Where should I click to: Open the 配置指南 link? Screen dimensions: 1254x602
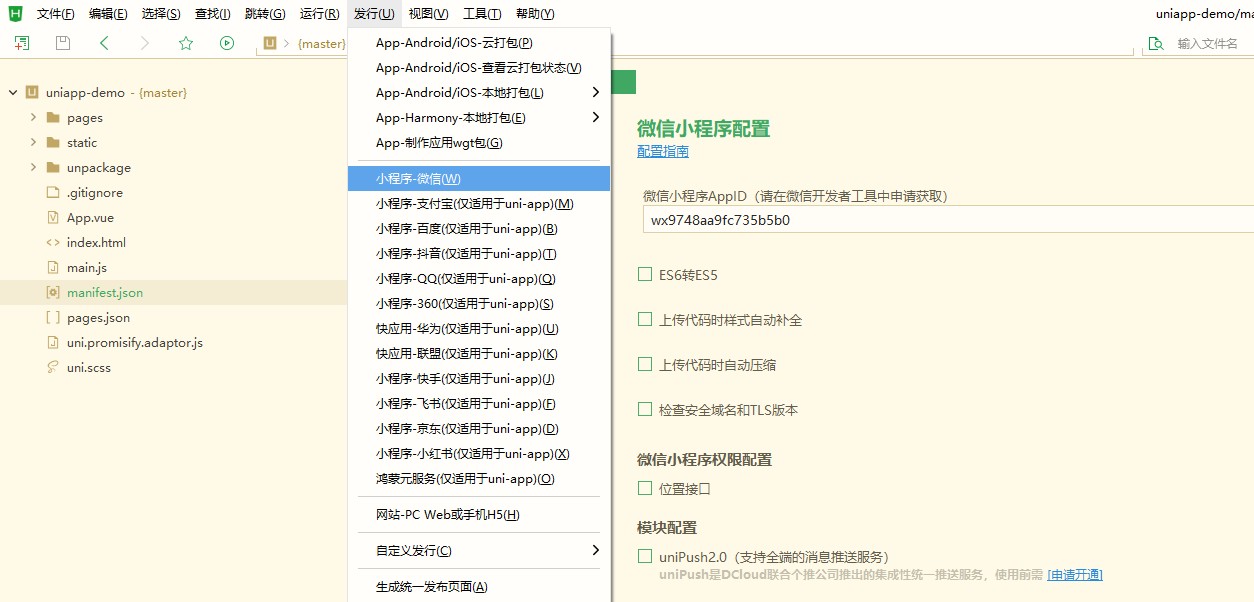click(663, 152)
